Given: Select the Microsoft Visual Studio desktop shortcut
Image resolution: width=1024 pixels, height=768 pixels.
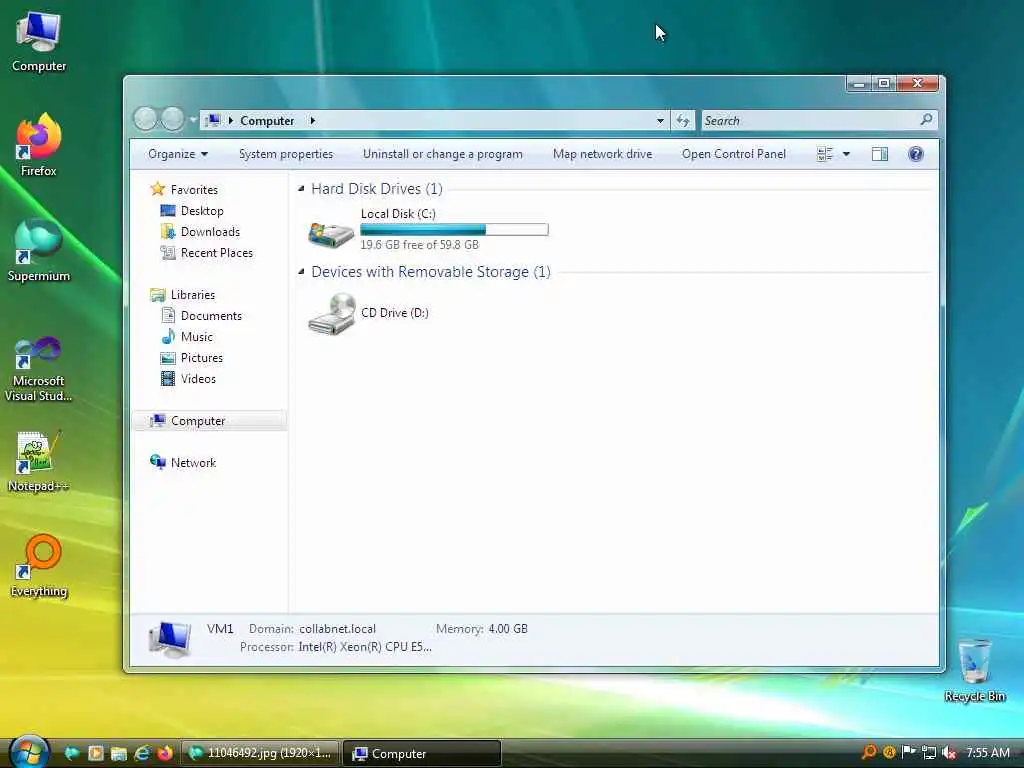Looking at the screenshot, I should pyautogui.click(x=39, y=369).
